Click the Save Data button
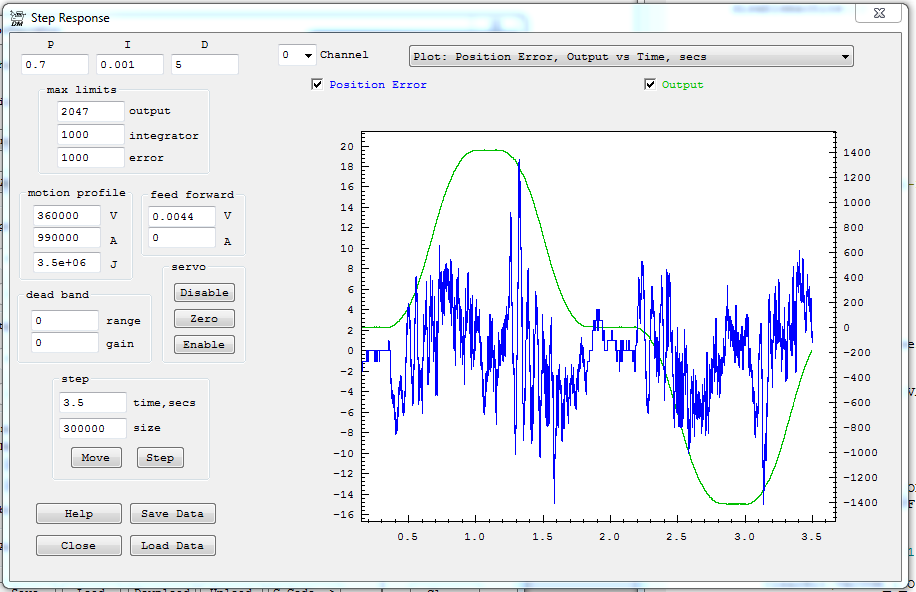The image size is (916, 592). pos(172,514)
